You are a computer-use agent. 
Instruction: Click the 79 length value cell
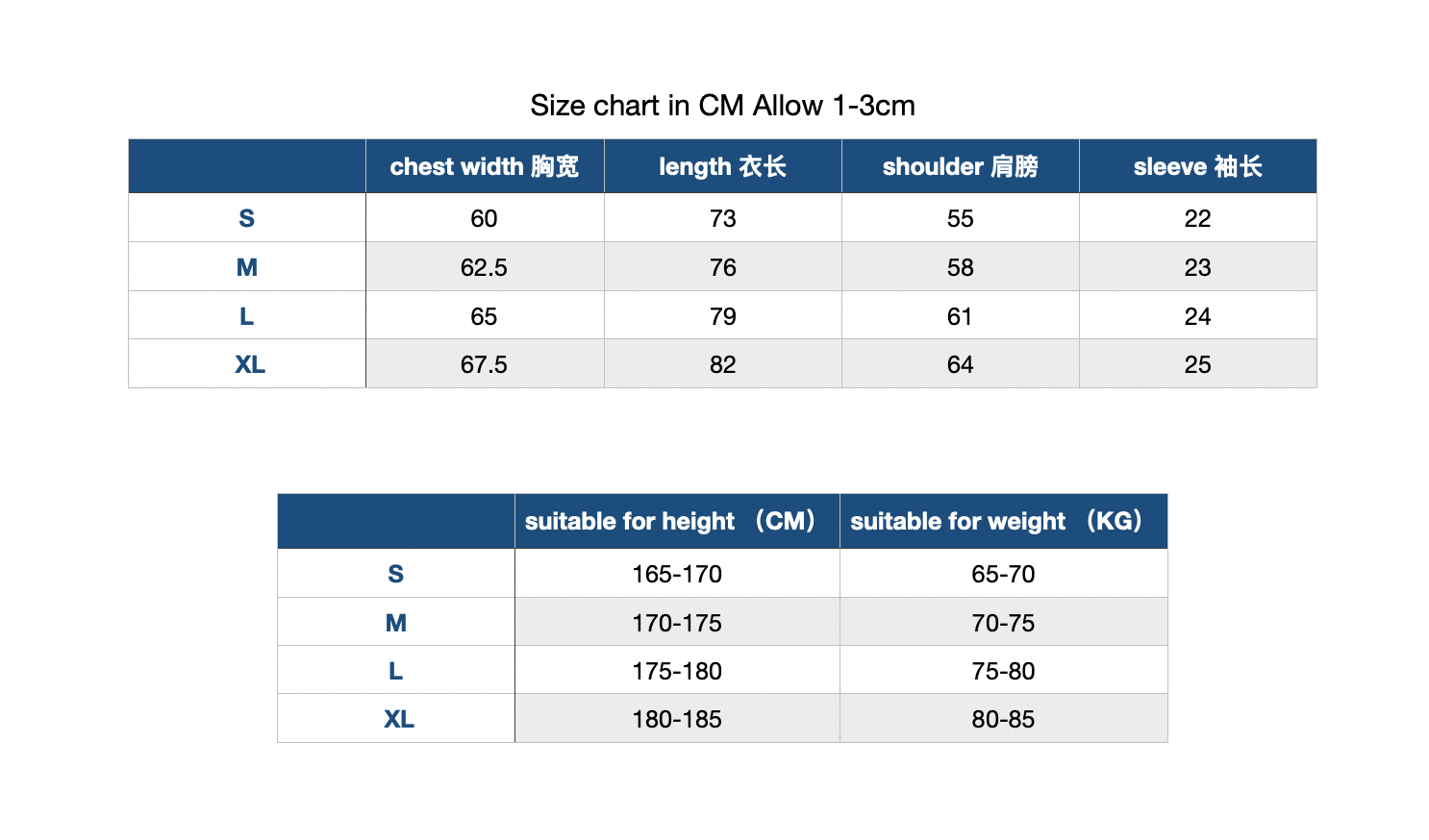tap(723, 316)
